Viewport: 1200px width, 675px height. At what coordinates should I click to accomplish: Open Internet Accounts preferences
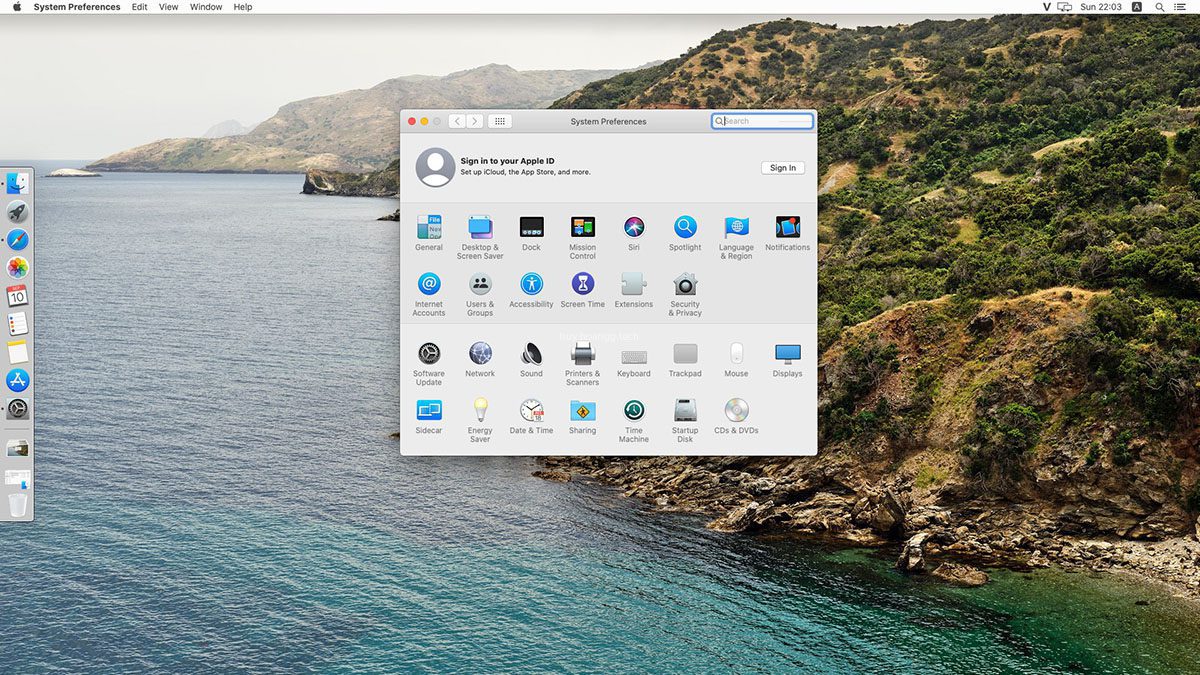click(429, 294)
